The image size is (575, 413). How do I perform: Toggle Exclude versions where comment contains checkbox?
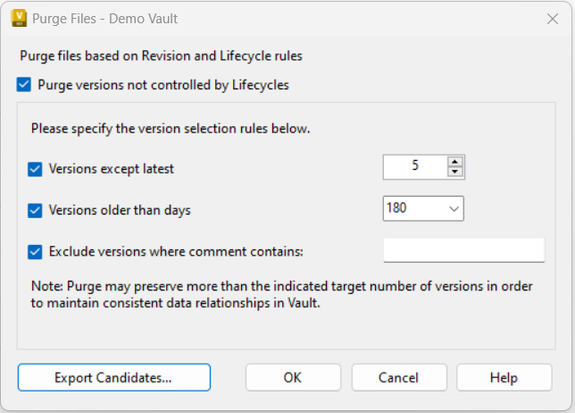pyautogui.click(x=35, y=252)
